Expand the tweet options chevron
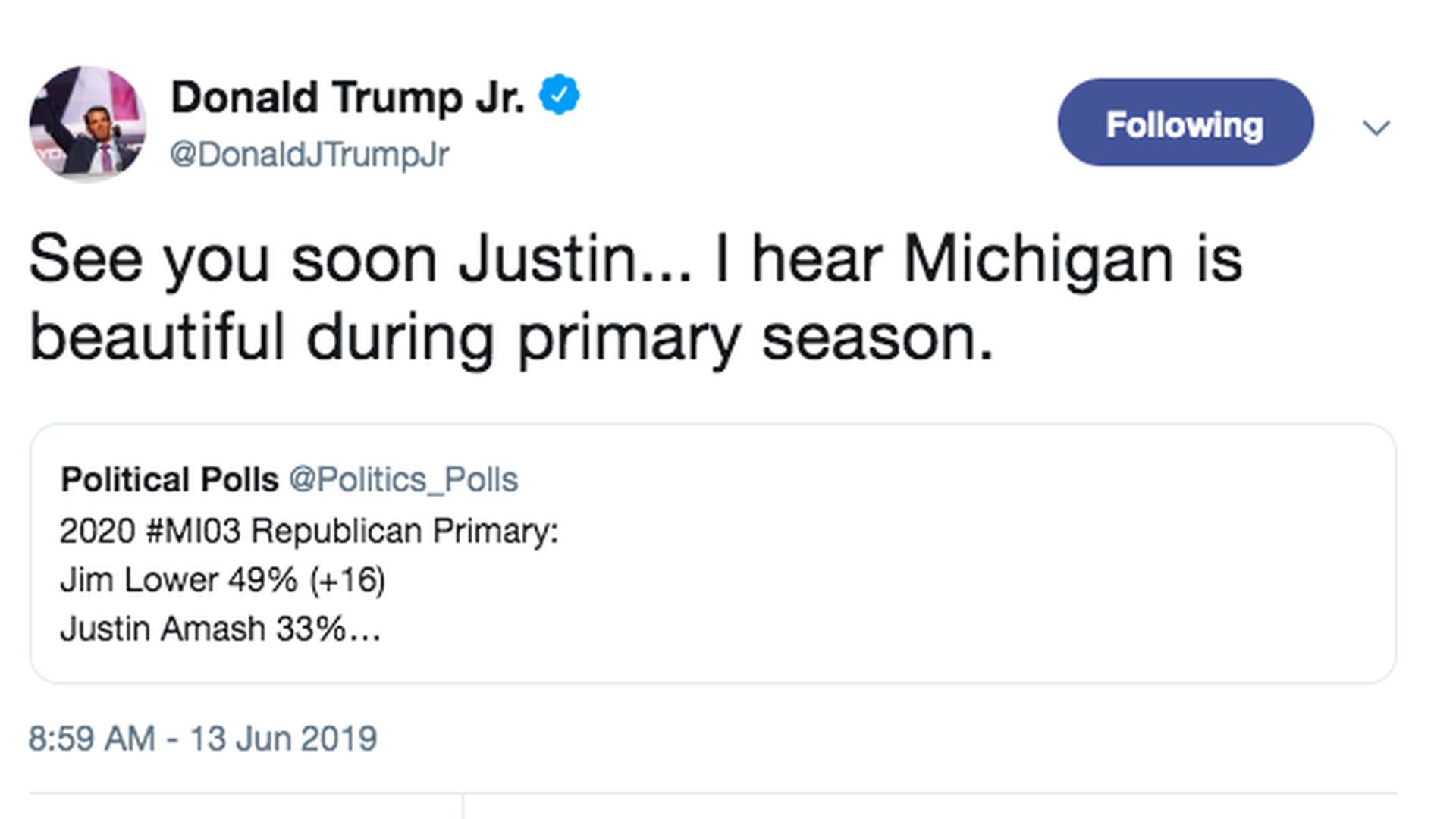The image size is (1456, 819). click(x=1376, y=127)
